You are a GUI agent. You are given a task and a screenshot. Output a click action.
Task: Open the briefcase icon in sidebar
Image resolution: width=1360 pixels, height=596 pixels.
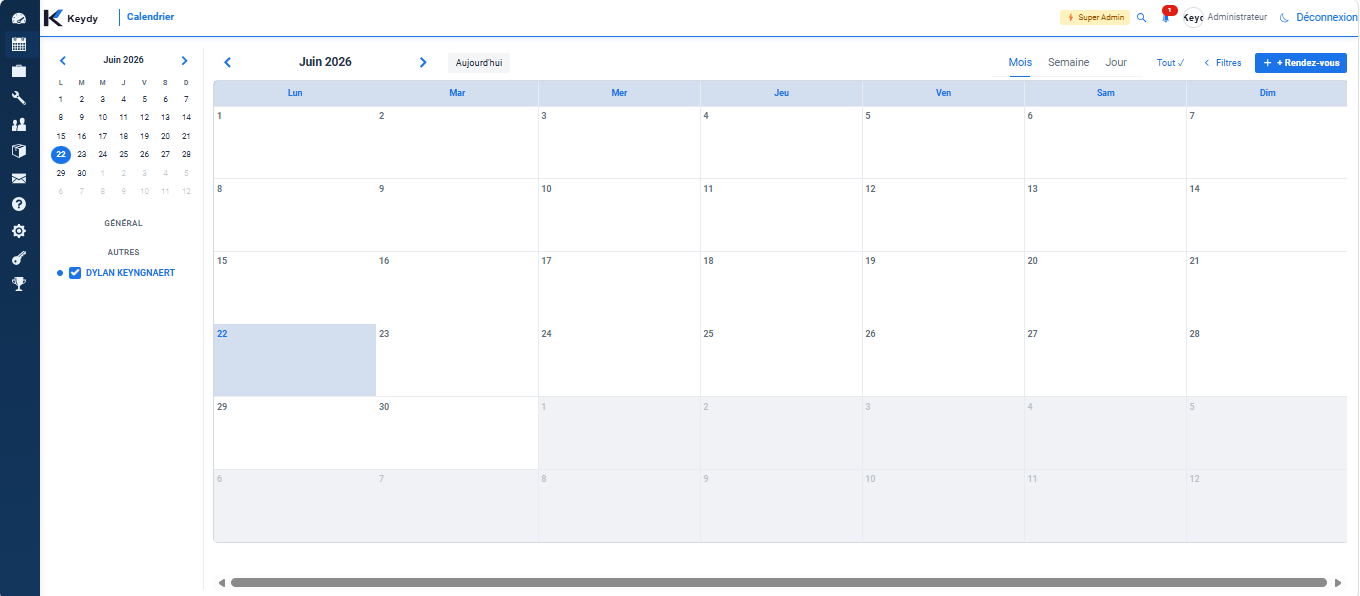(x=18, y=71)
